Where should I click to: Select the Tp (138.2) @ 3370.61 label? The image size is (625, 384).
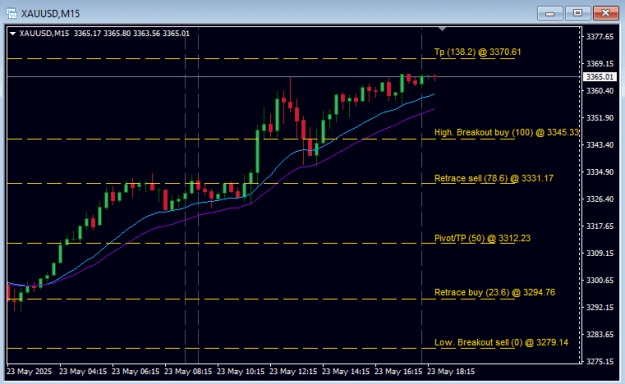click(477, 52)
